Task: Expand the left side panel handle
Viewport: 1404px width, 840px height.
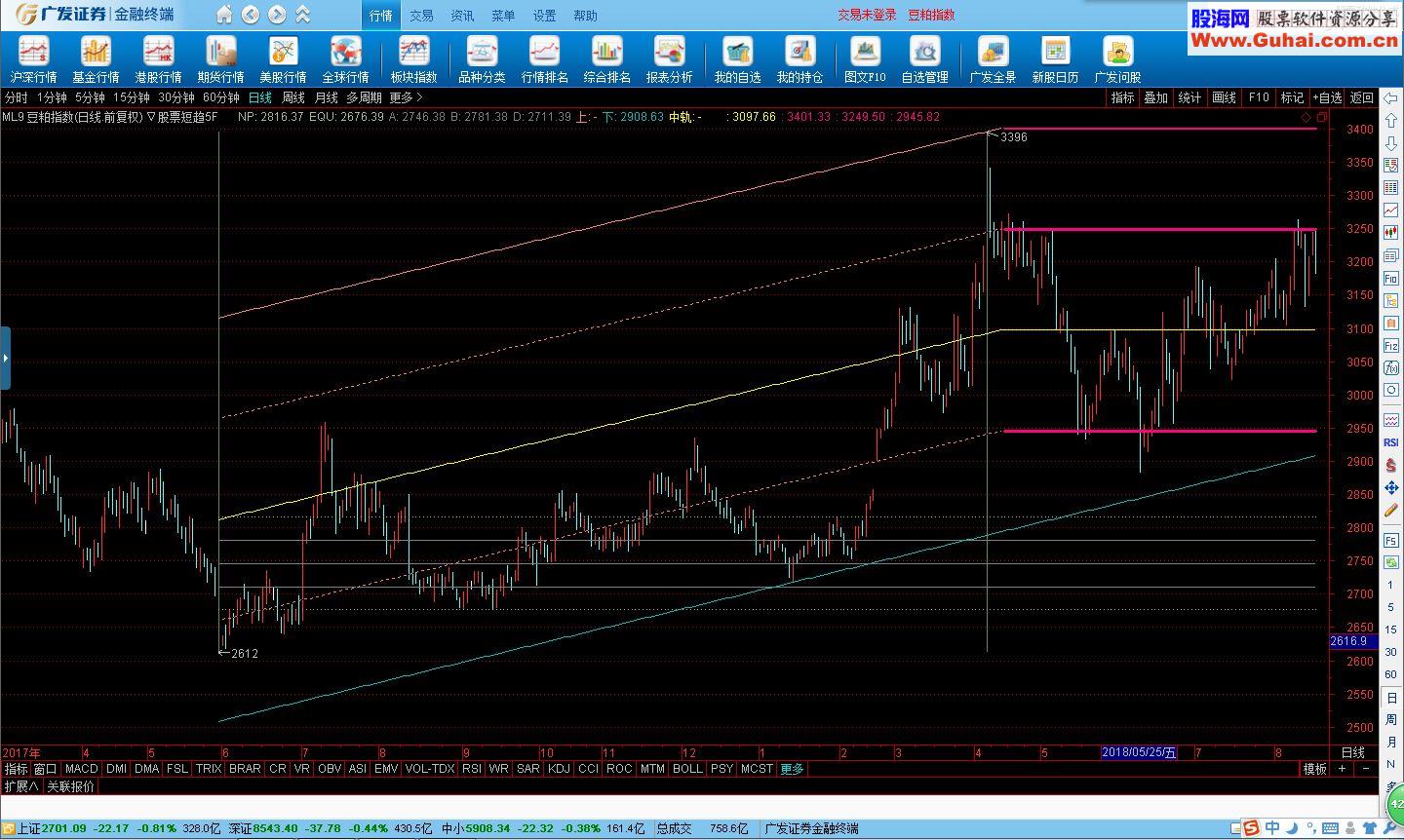Action: pos(5,359)
